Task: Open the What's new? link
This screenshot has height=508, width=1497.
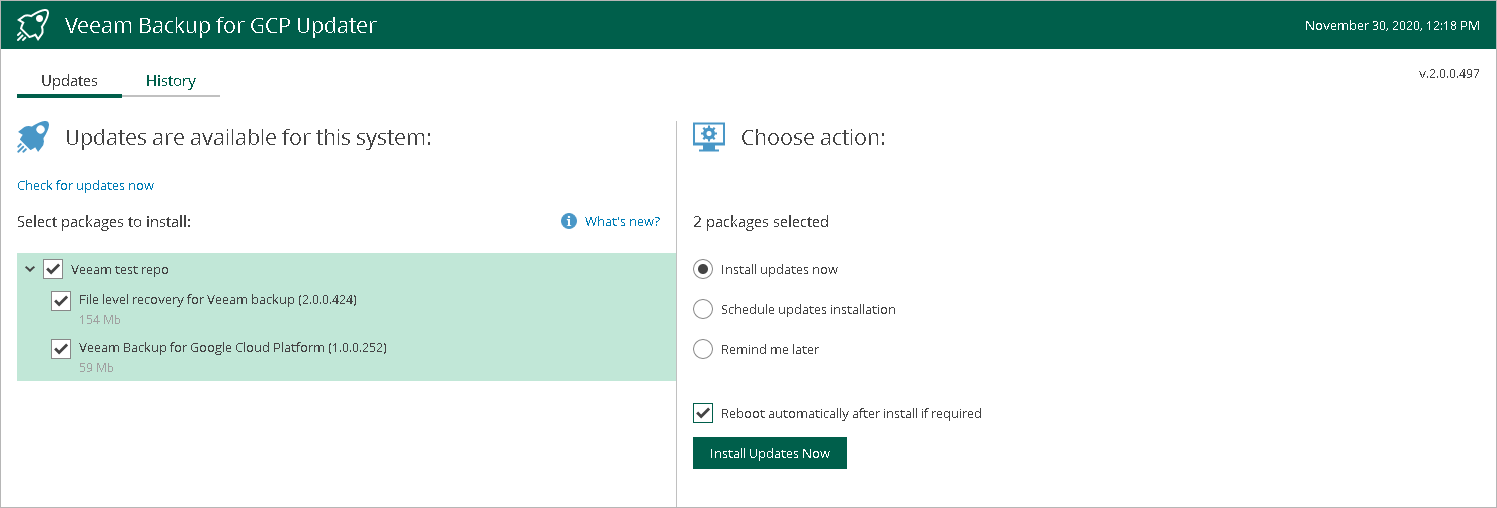Action: click(x=622, y=221)
